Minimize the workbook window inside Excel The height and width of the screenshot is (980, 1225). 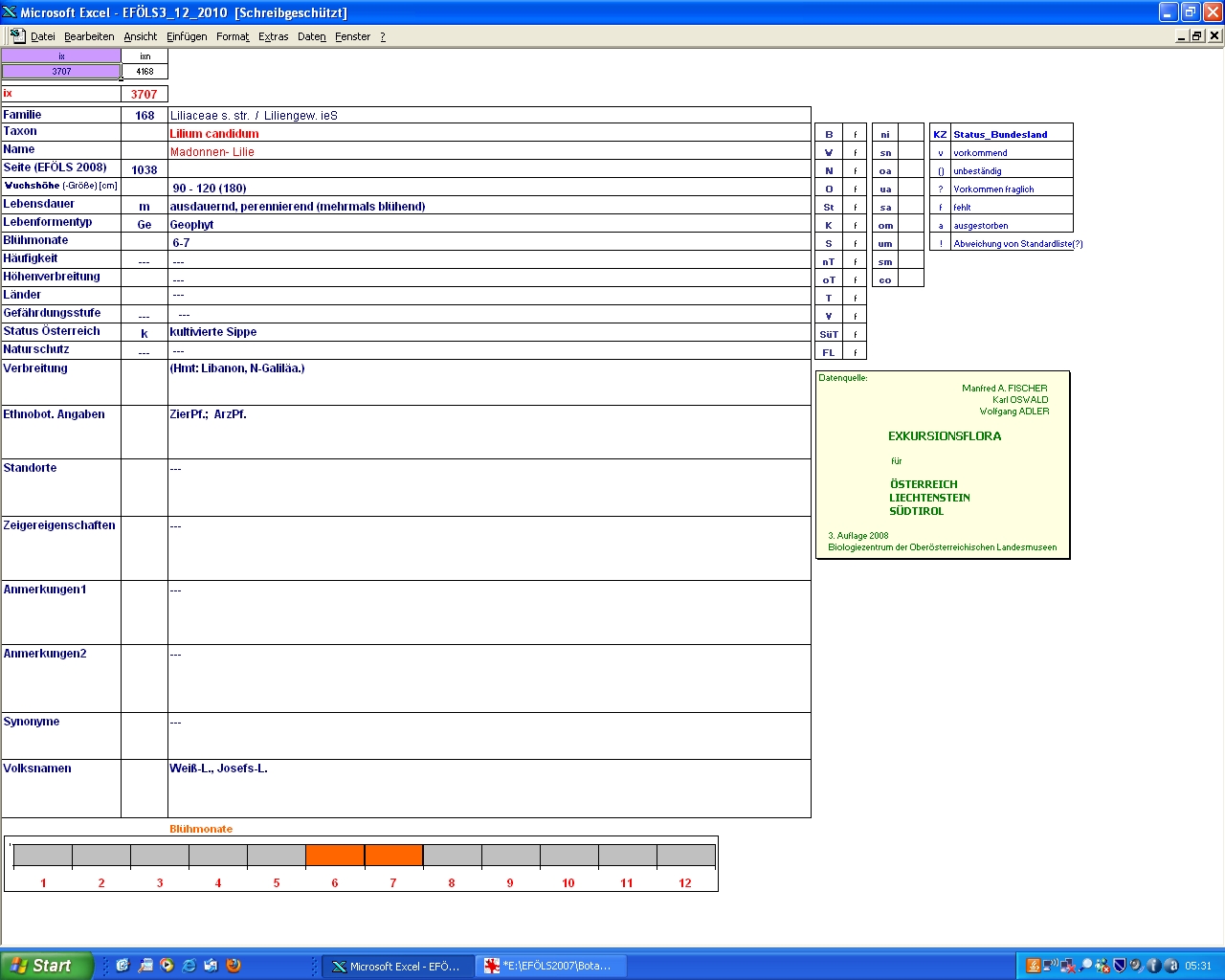point(1182,35)
